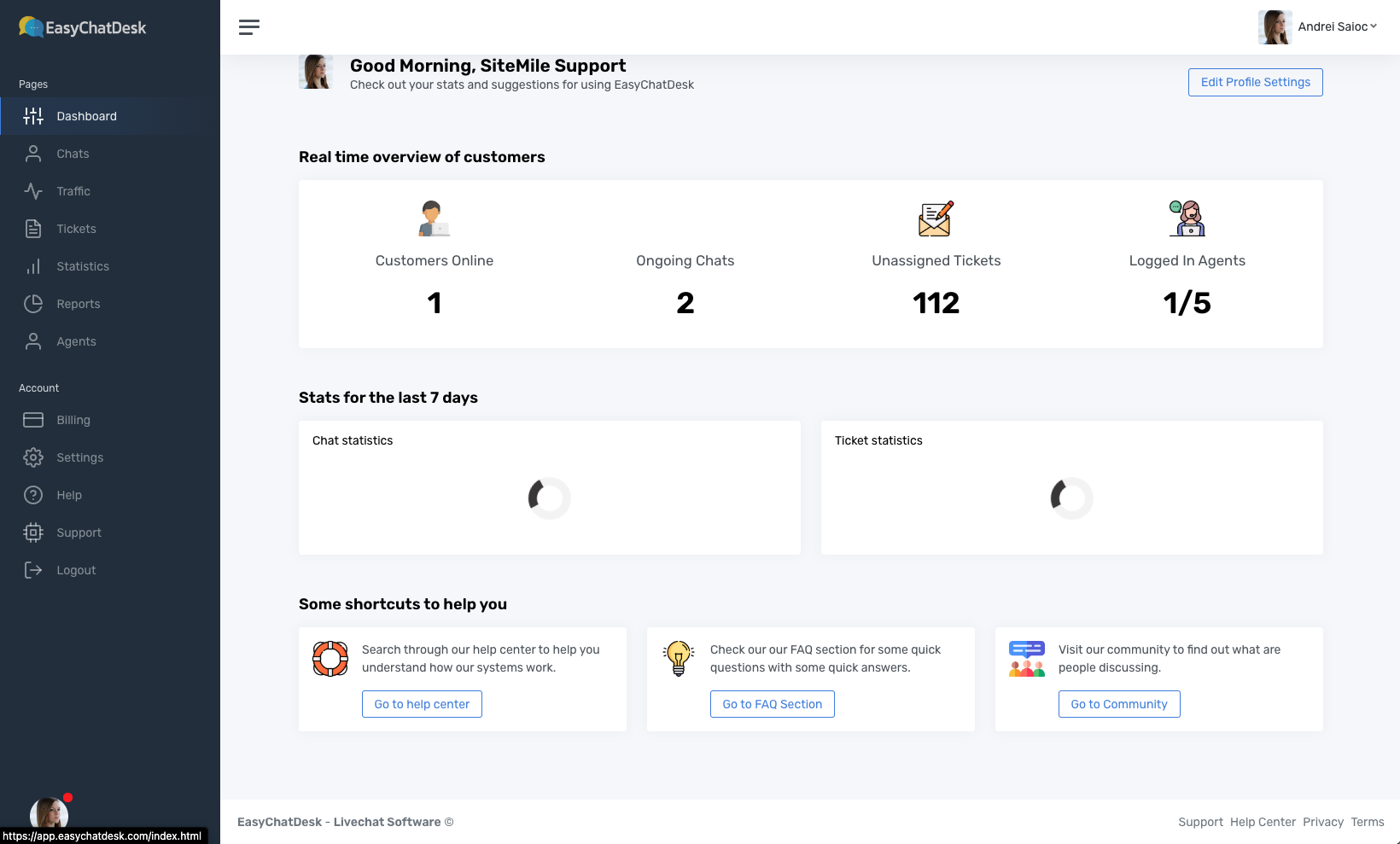Click the Logged In Agents headset icon
Viewport: 1400px width, 844px height.
(x=1187, y=218)
